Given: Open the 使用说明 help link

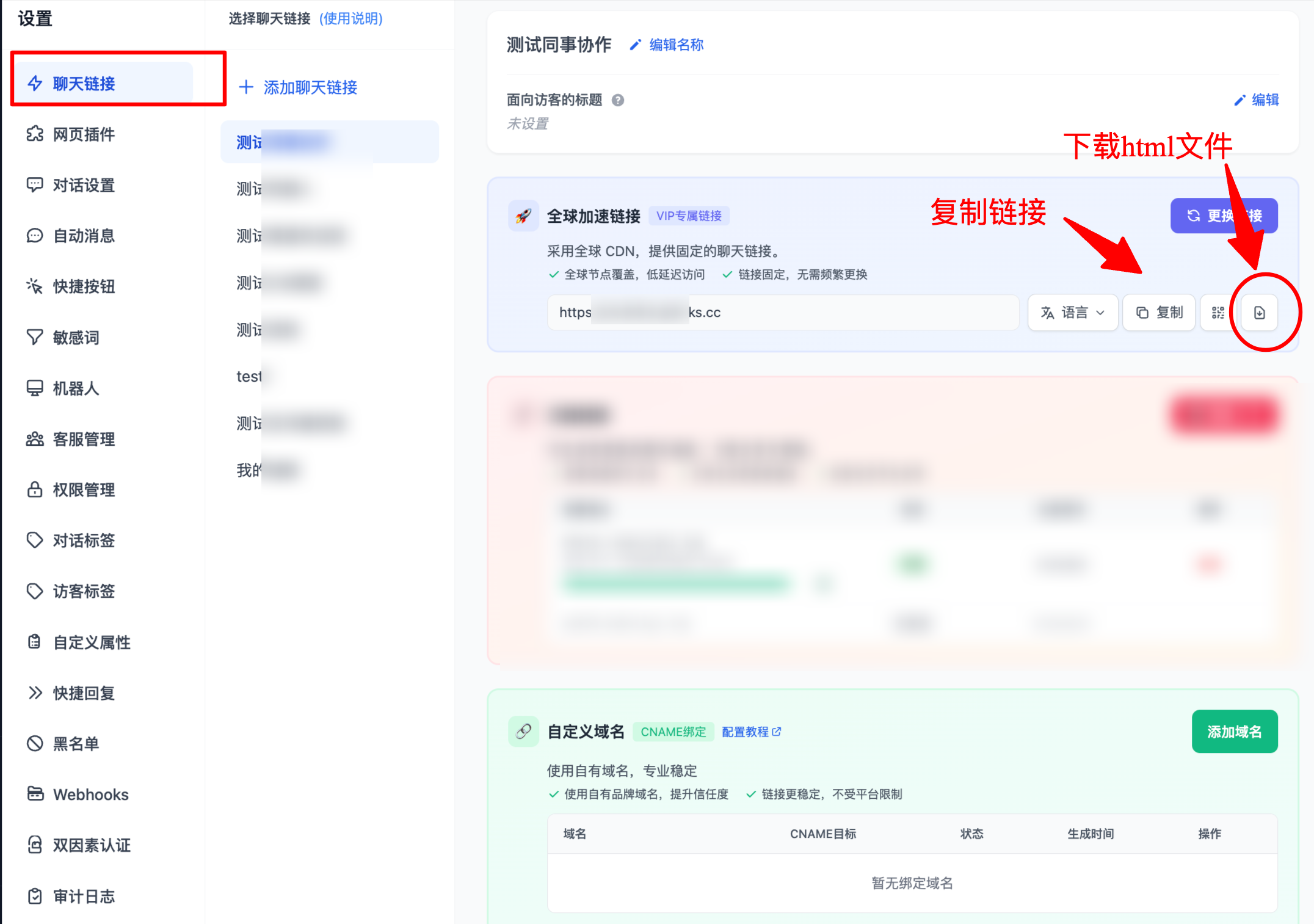Looking at the screenshot, I should (351, 18).
